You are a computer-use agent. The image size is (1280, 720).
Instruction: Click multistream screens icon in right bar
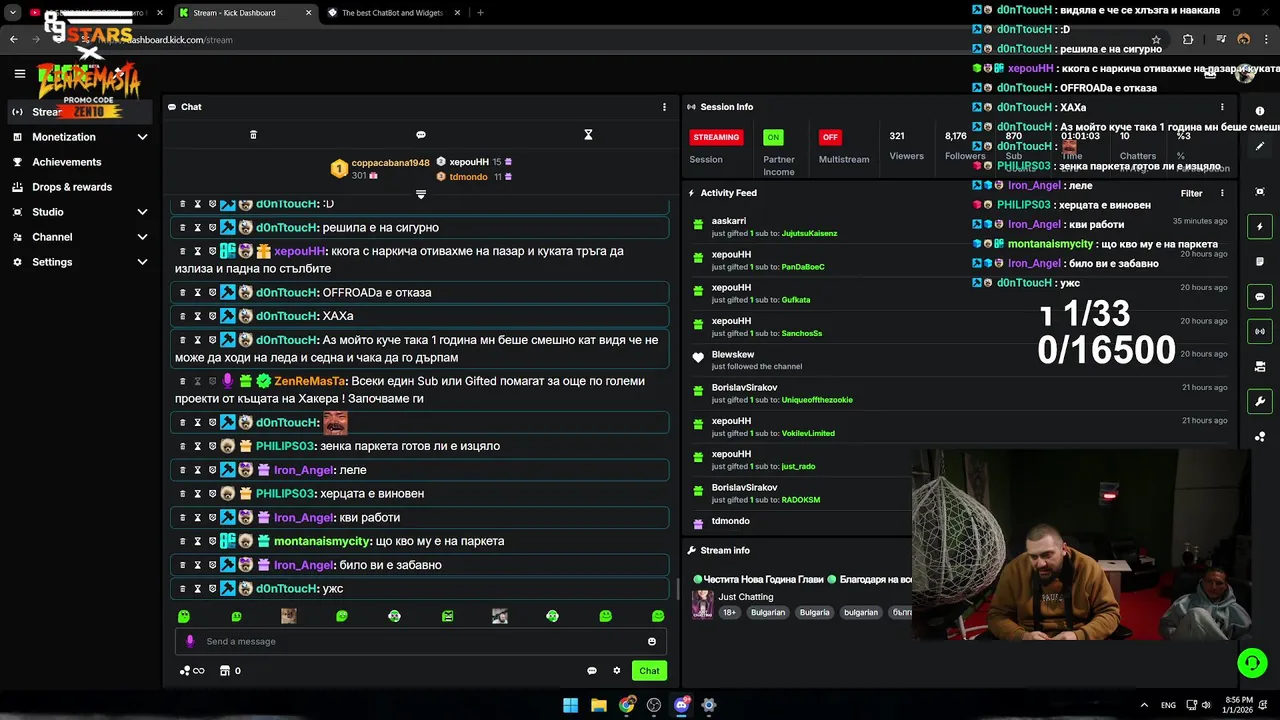1260,367
